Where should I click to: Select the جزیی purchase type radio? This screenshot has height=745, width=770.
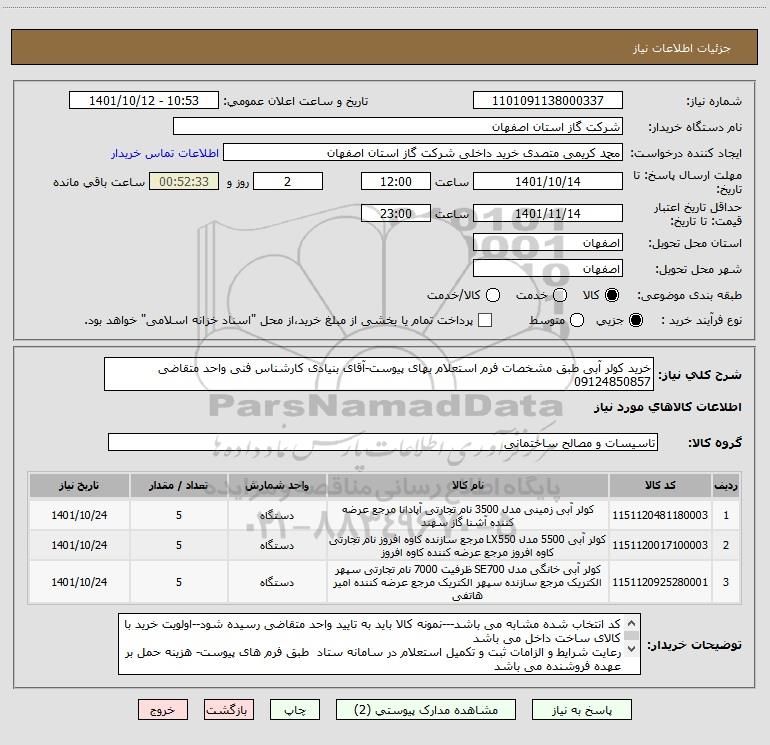(x=635, y=320)
